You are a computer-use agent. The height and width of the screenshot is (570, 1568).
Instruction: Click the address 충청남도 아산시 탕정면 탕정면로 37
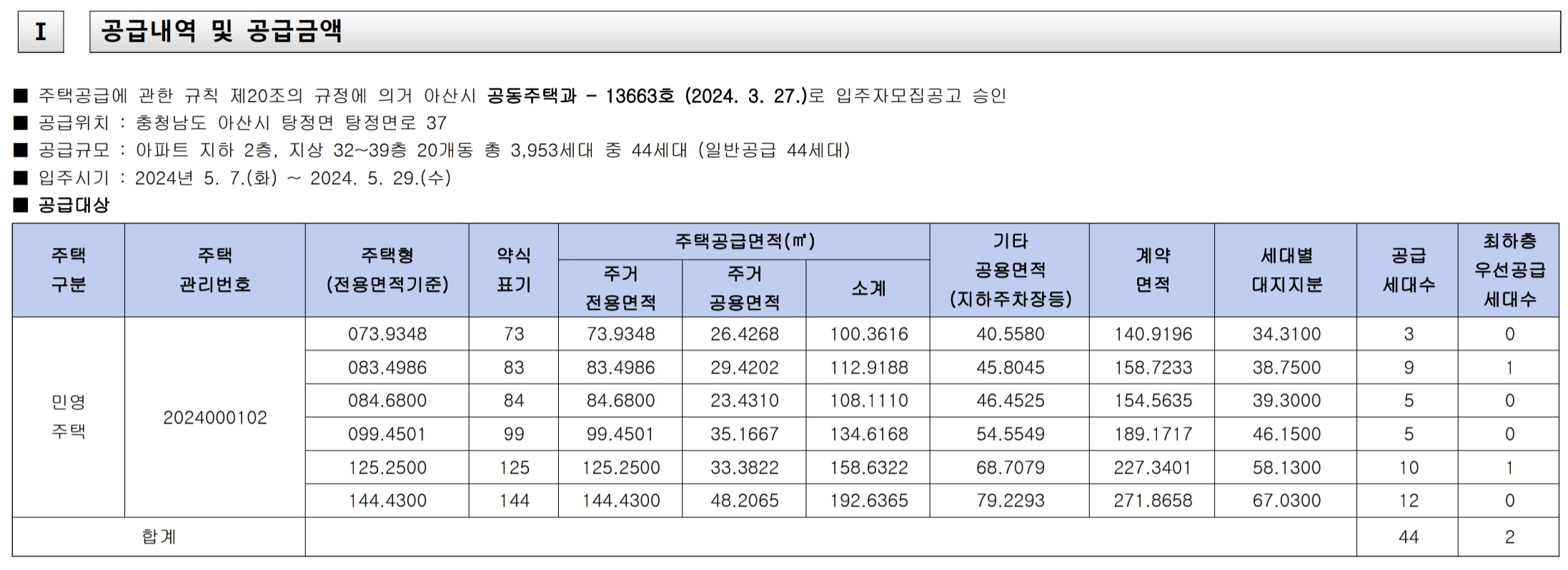click(291, 123)
